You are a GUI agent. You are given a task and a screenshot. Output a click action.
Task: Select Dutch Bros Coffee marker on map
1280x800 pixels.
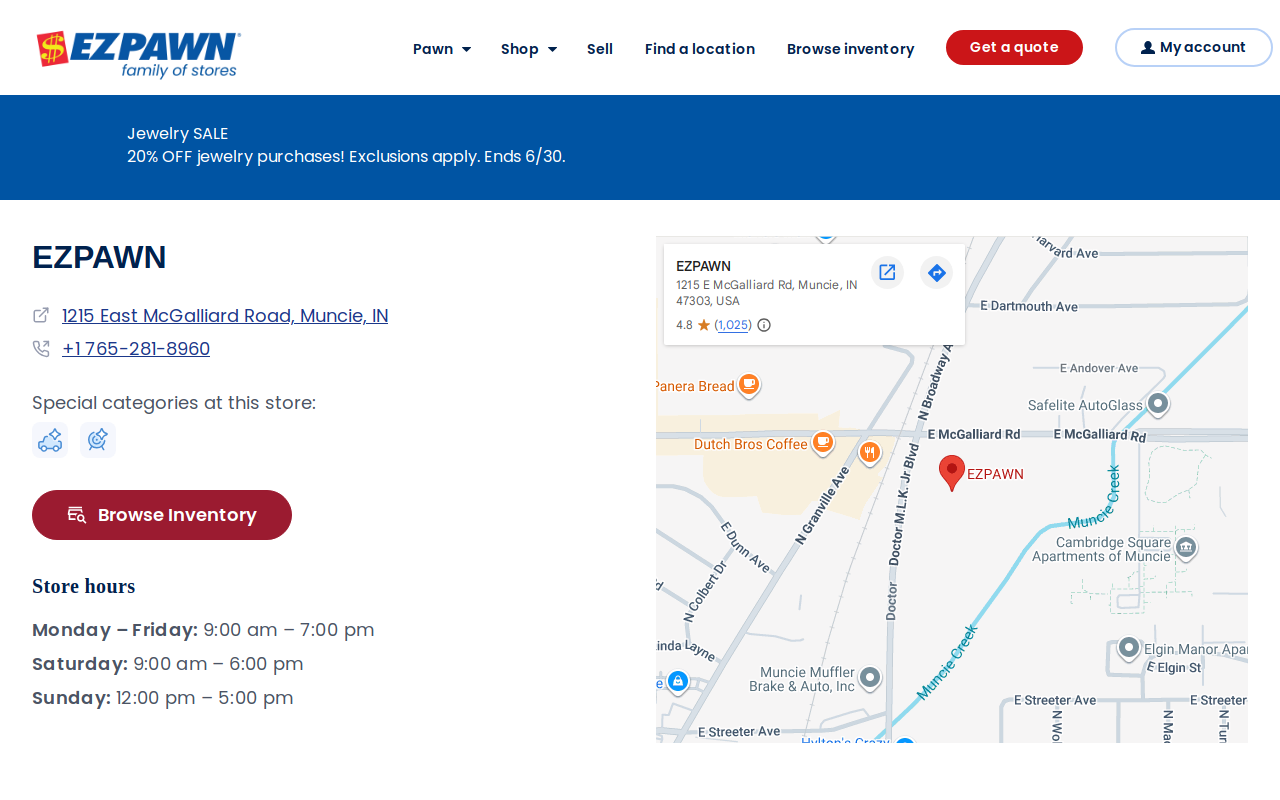pos(823,443)
